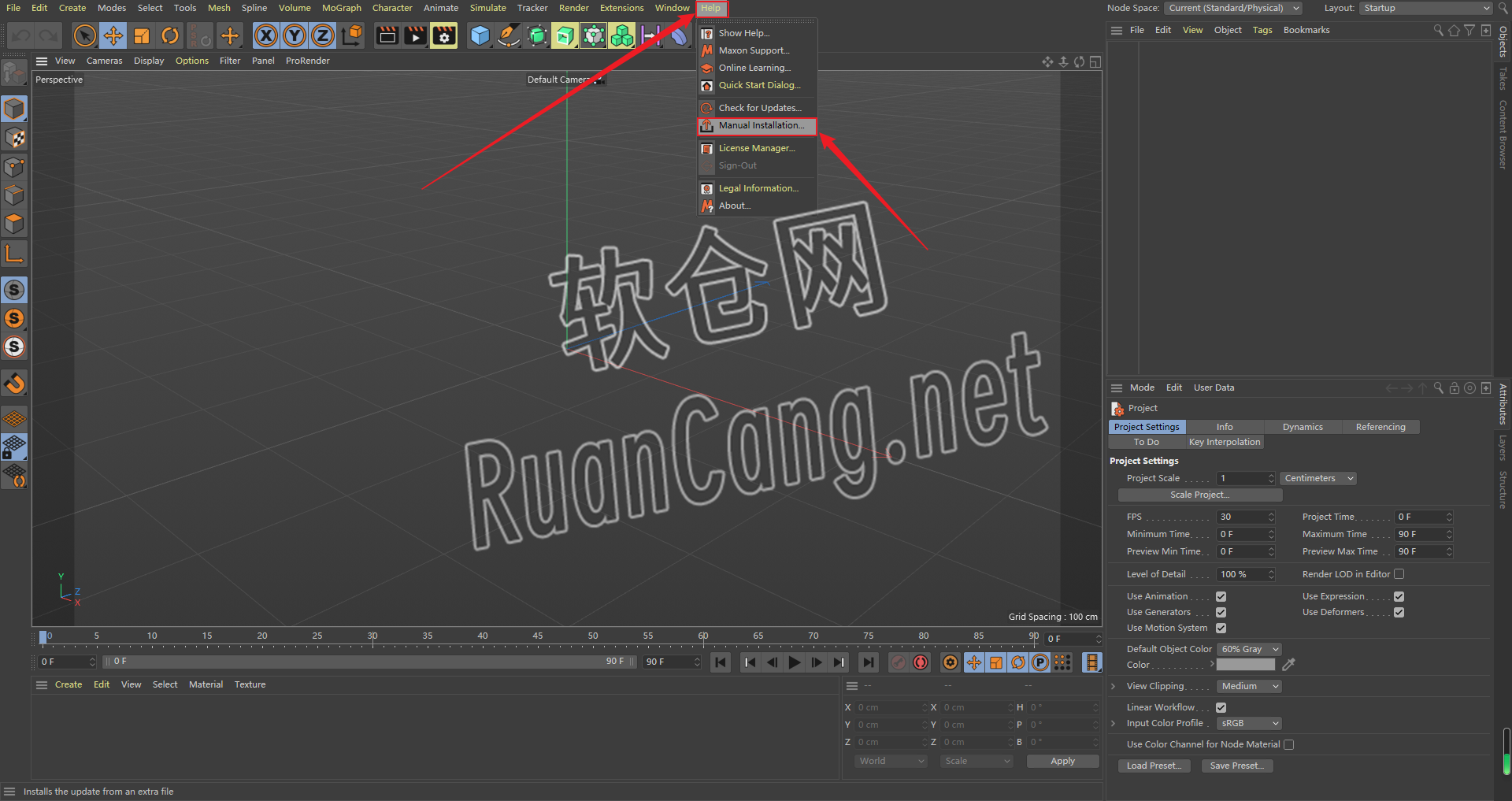This screenshot has height=801, width=1512.
Task: Add a Cube primitive
Action: tap(480, 35)
